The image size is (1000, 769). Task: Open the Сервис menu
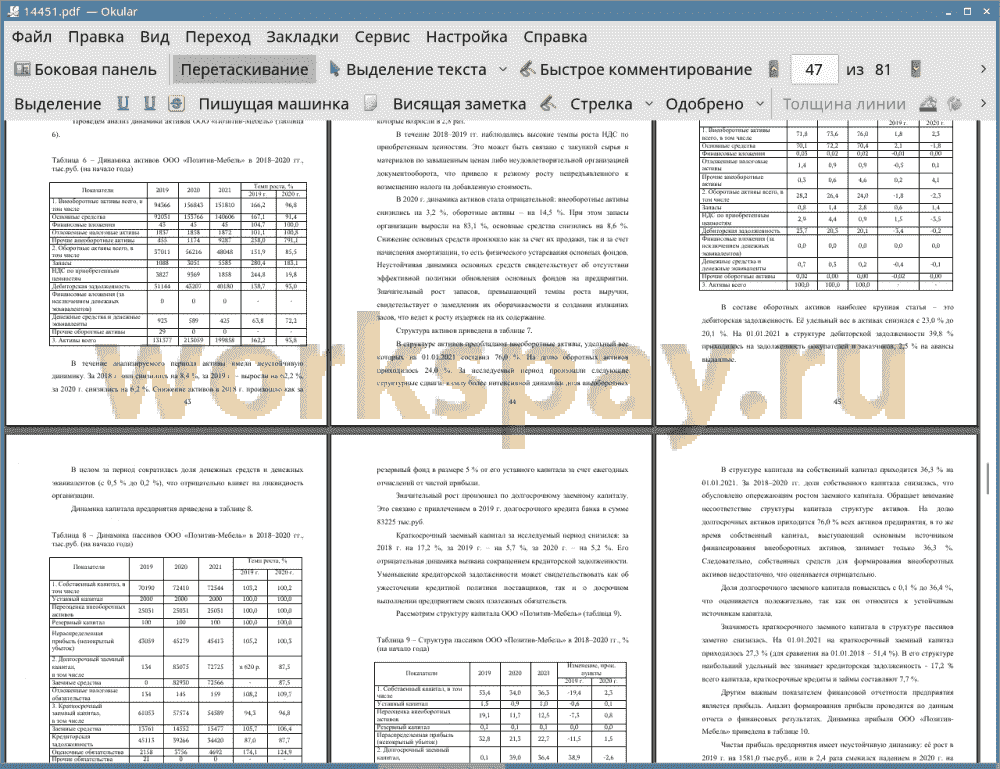point(382,37)
